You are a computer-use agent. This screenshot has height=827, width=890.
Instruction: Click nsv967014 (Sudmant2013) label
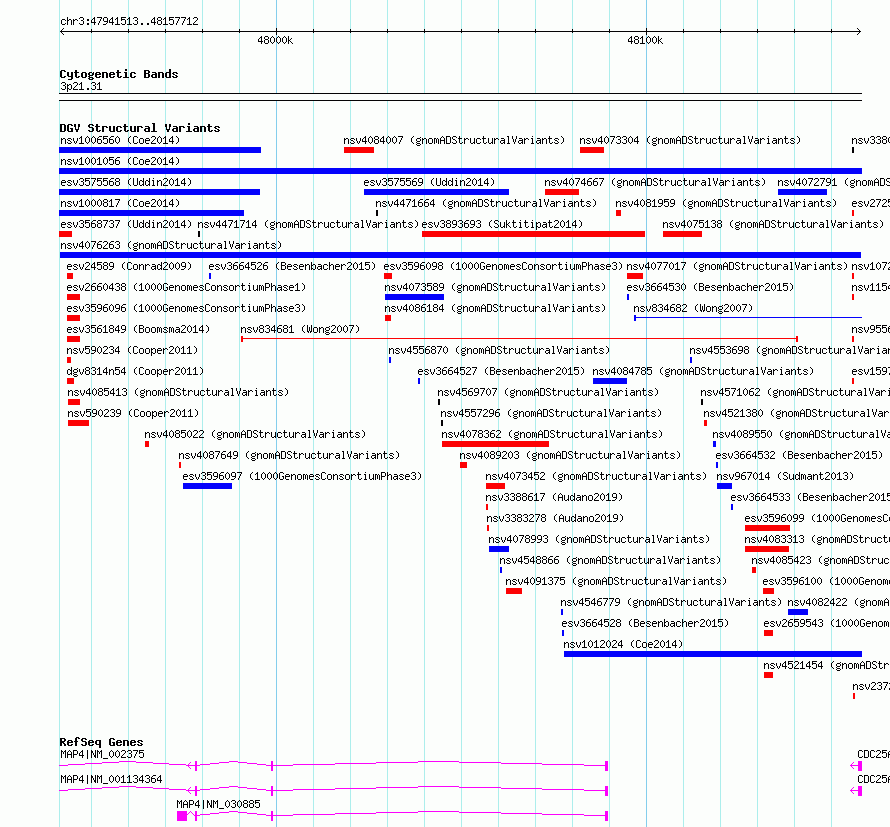pyautogui.click(x=786, y=476)
